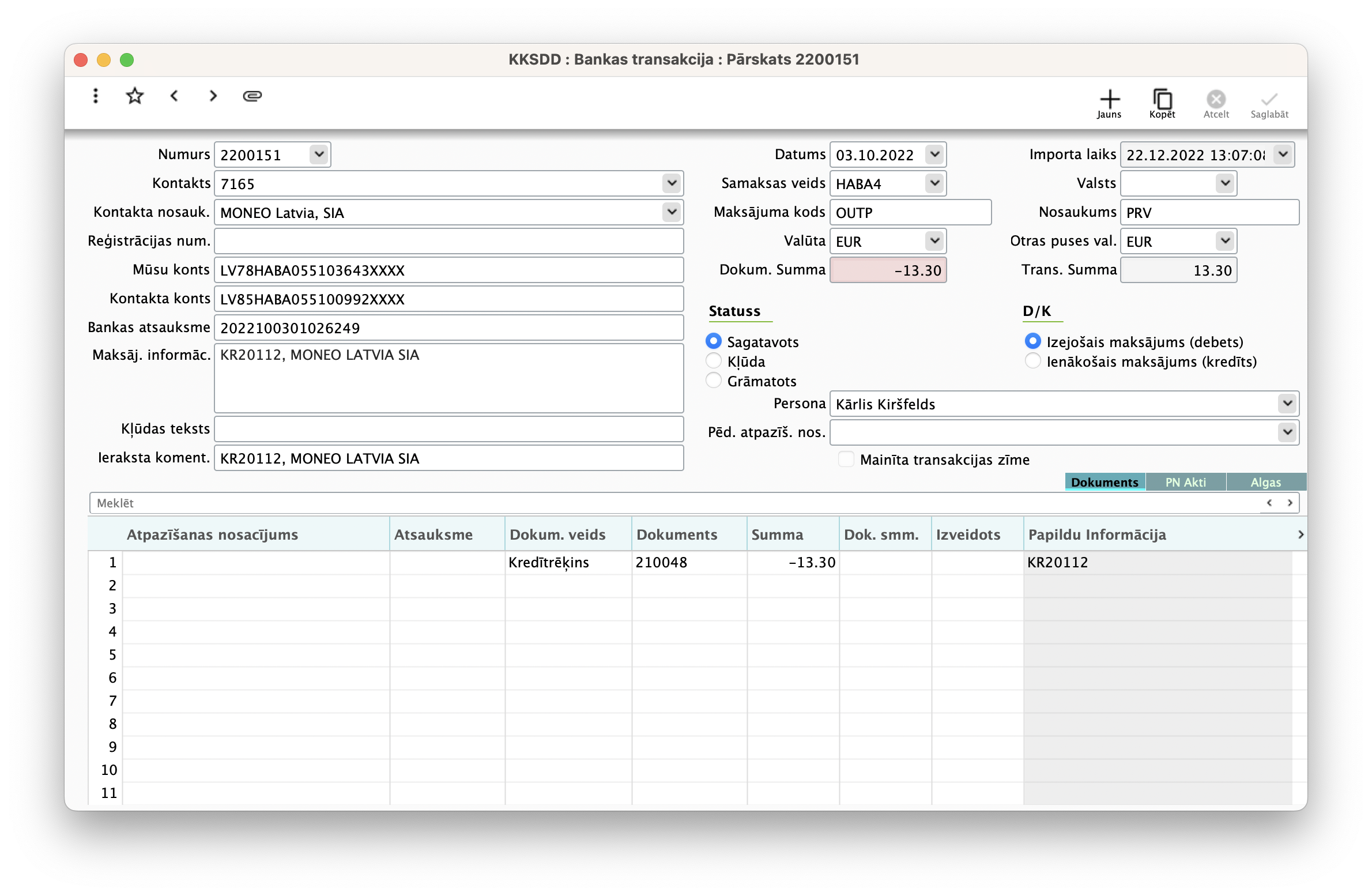The image size is (1372, 896).
Task: Click the Dokuments column header
Action: tap(689, 534)
